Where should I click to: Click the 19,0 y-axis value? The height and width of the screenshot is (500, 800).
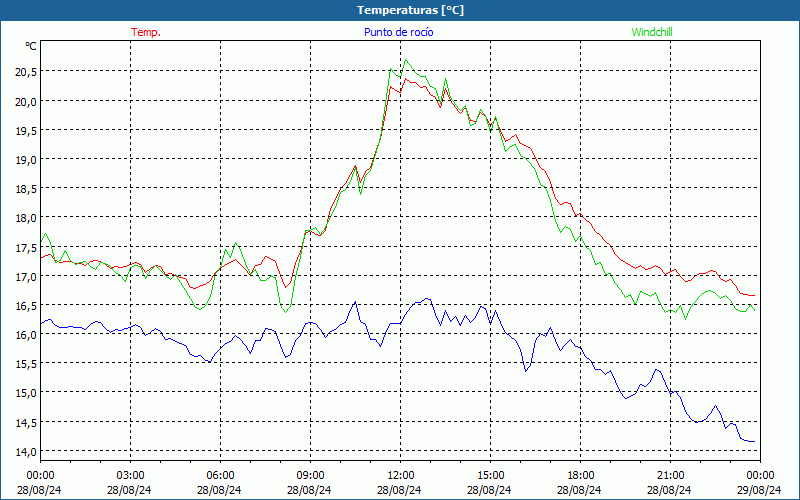pos(26,160)
